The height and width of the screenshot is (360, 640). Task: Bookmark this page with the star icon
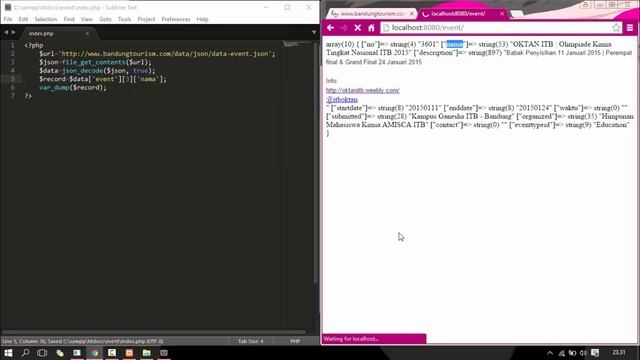pyautogui.click(x=616, y=28)
